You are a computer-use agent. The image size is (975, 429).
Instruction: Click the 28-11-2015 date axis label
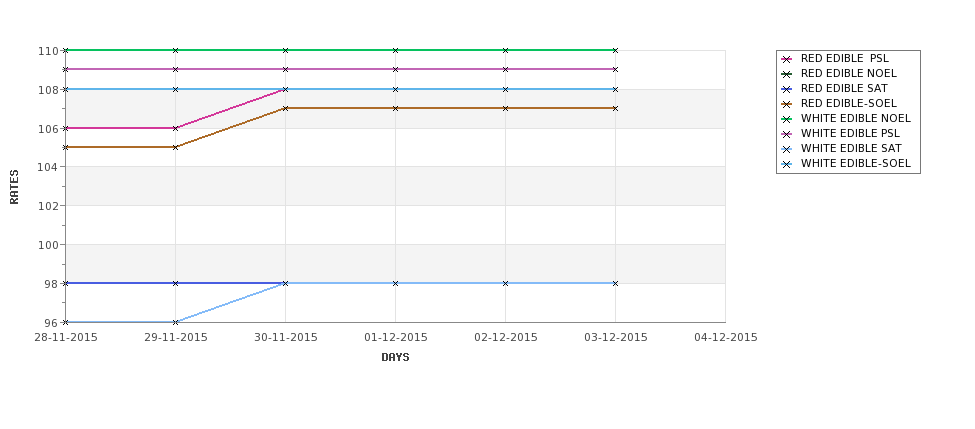click(65, 338)
